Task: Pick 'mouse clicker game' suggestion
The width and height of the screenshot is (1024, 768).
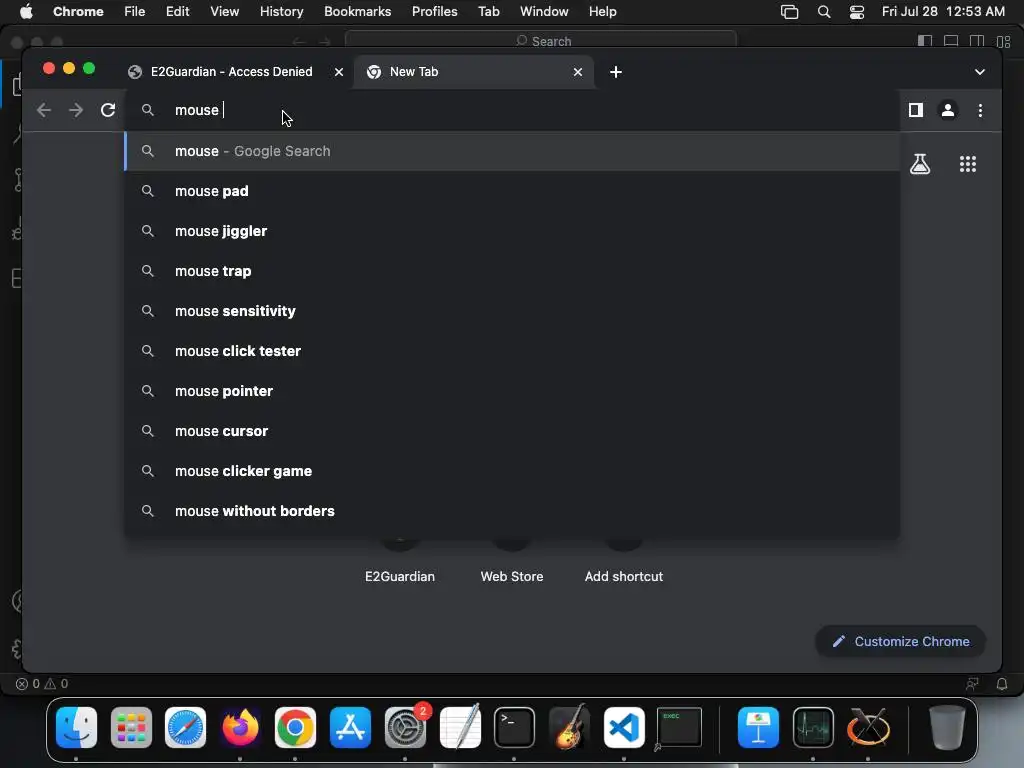Action: pyautogui.click(x=512, y=471)
